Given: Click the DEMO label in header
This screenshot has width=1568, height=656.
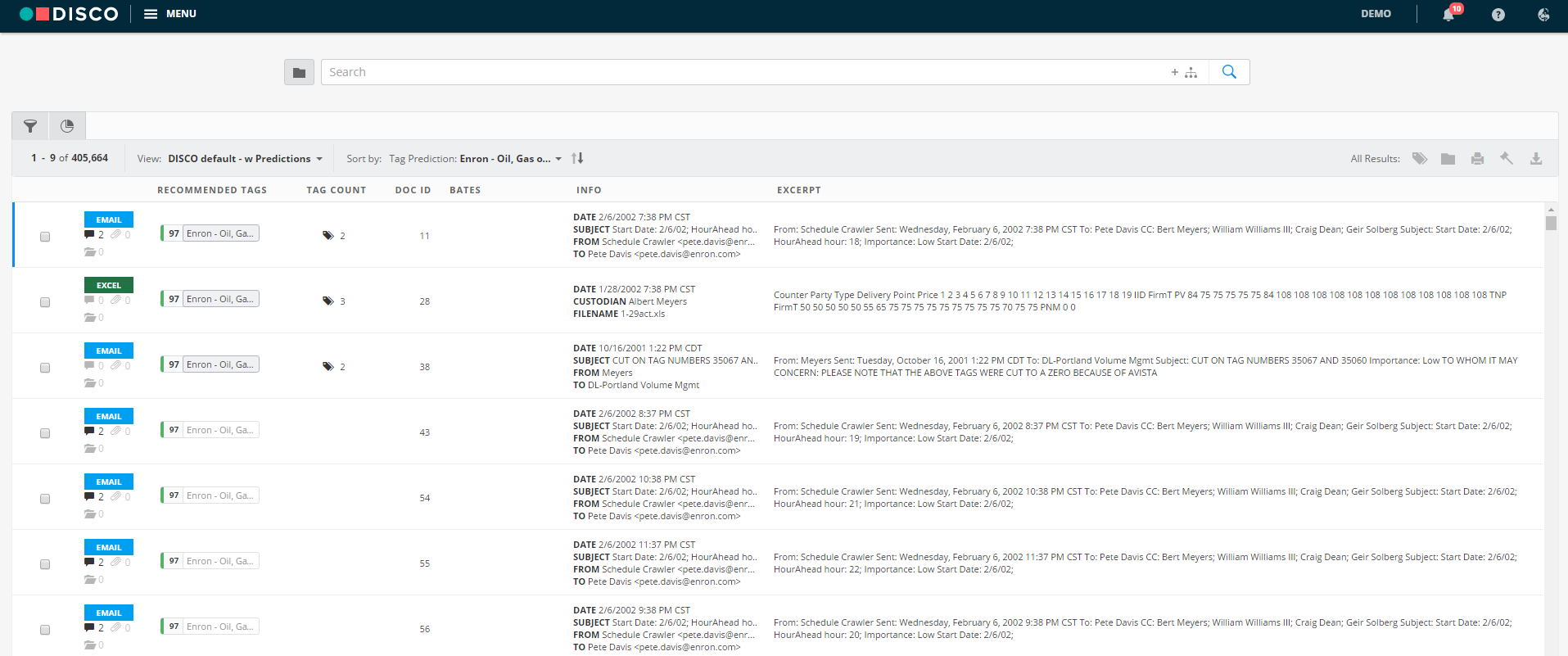Looking at the screenshot, I should click(1376, 14).
